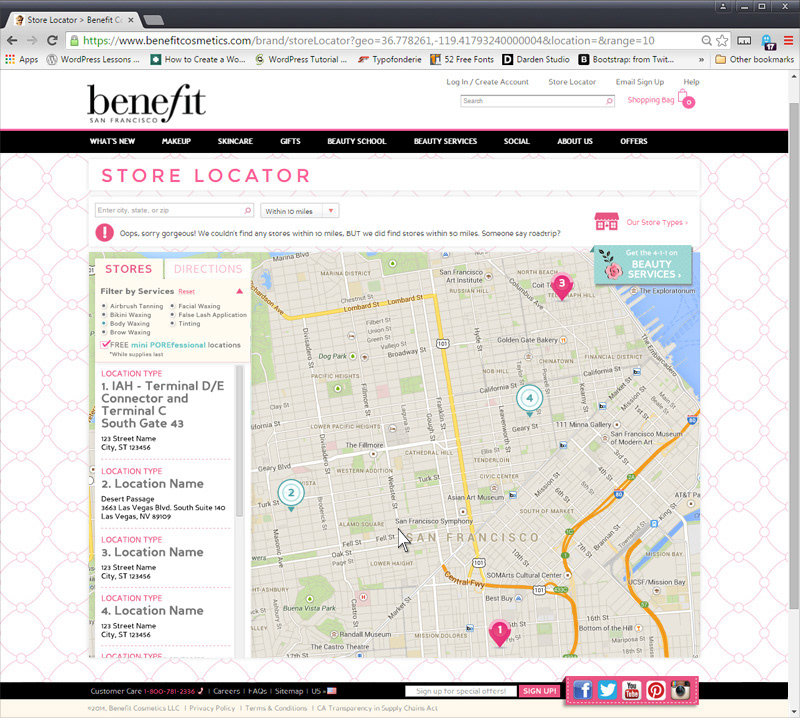This screenshot has height=718, width=800.
Task: Select map pin number 1
Action: click(499, 632)
